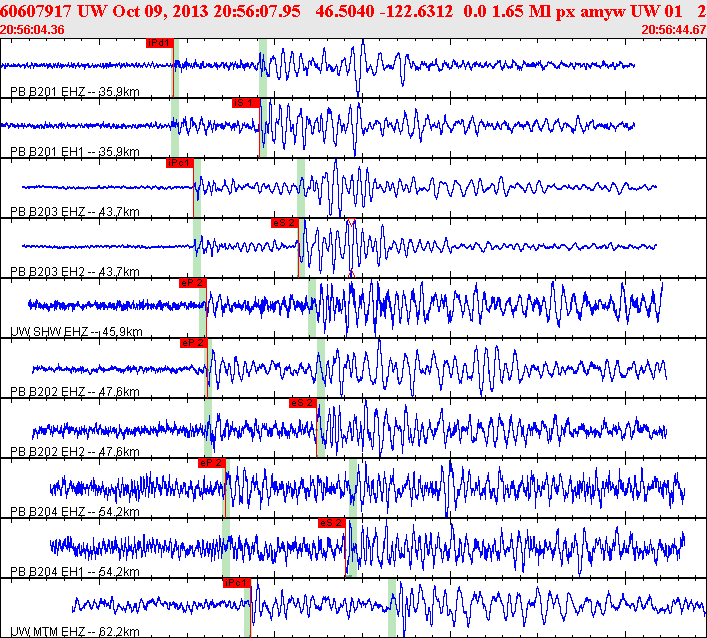Screen dimensions: 707x638
Task: Click the eS 2 pick flag on B203 EH2
Action: click(285, 223)
